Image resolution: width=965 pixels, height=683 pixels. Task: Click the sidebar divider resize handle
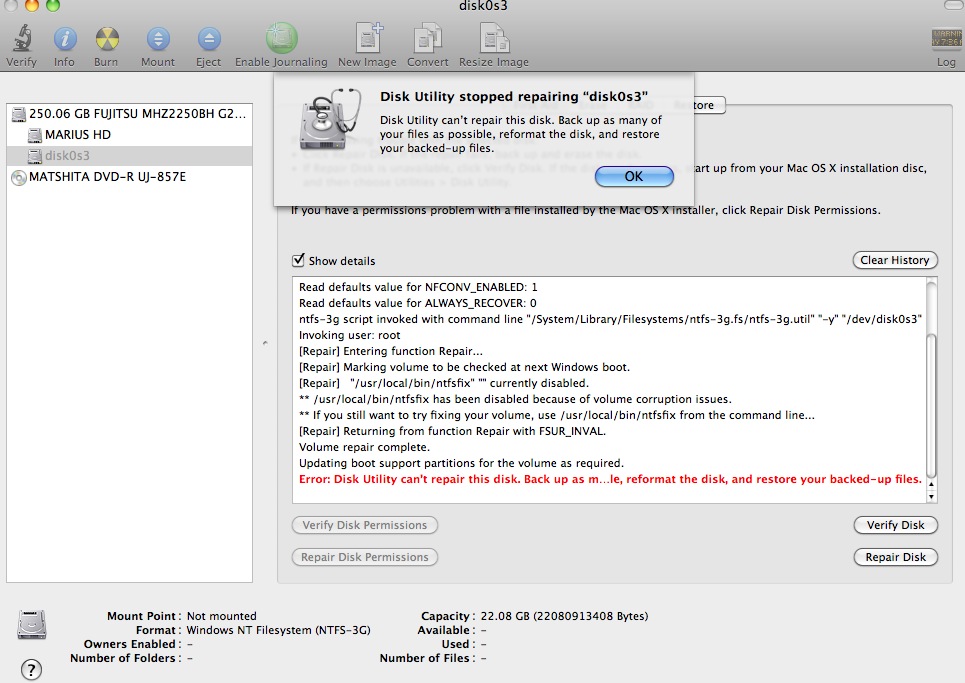tap(265, 343)
